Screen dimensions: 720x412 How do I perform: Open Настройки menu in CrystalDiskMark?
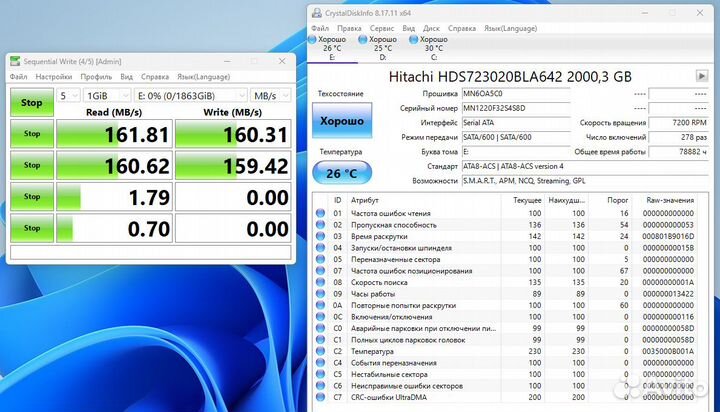coord(54,77)
